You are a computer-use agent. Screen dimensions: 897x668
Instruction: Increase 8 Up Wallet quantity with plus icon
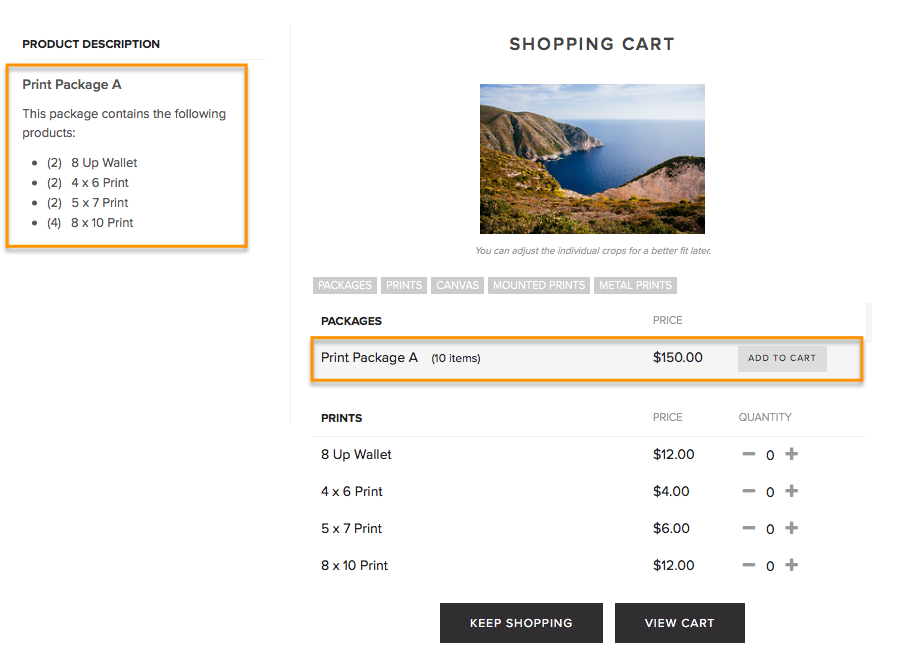click(x=791, y=454)
